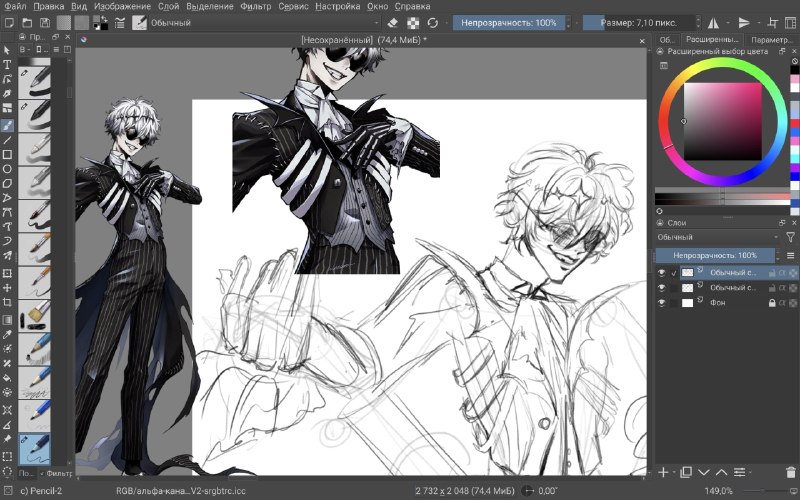Click the Фильтр button below the brush presets

point(56,473)
